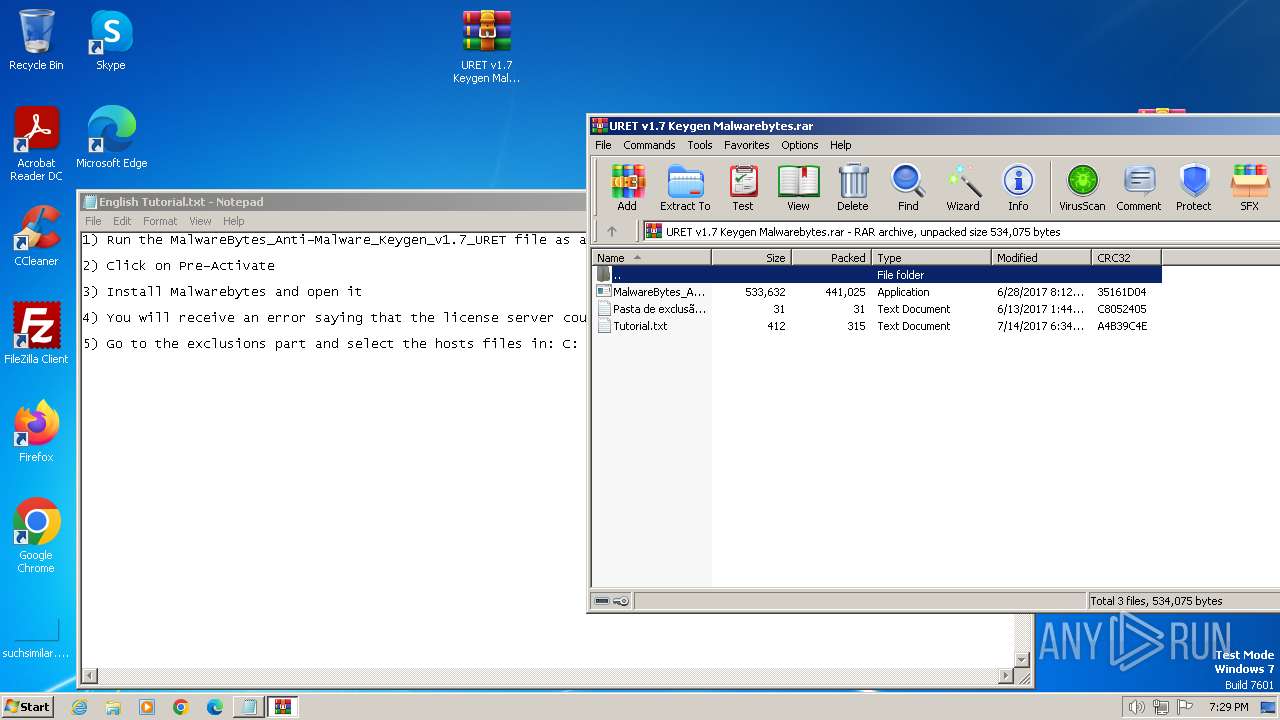This screenshot has width=1280, height=720.
Task: Select the Google Chrome desktop shortcut
Action: tap(36, 537)
